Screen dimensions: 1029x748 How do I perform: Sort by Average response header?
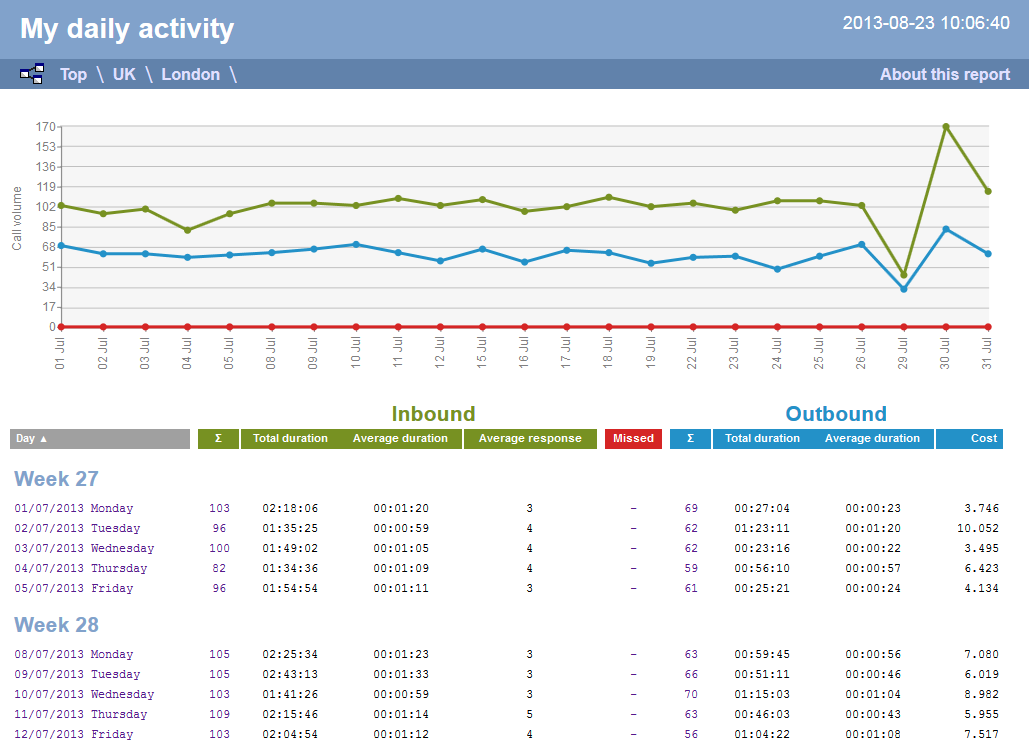click(530, 438)
